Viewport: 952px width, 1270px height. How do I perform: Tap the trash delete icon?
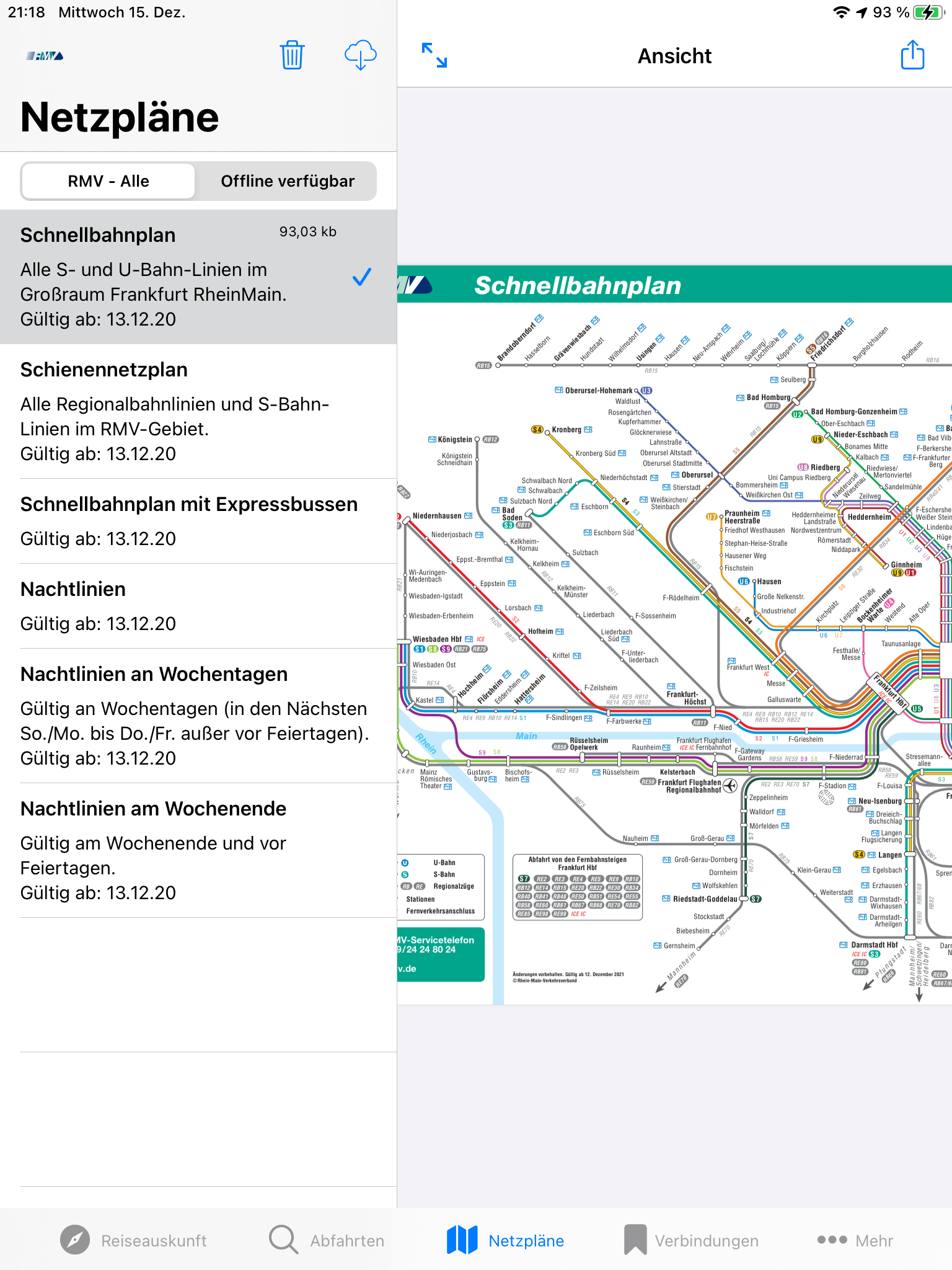tap(291, 55)
